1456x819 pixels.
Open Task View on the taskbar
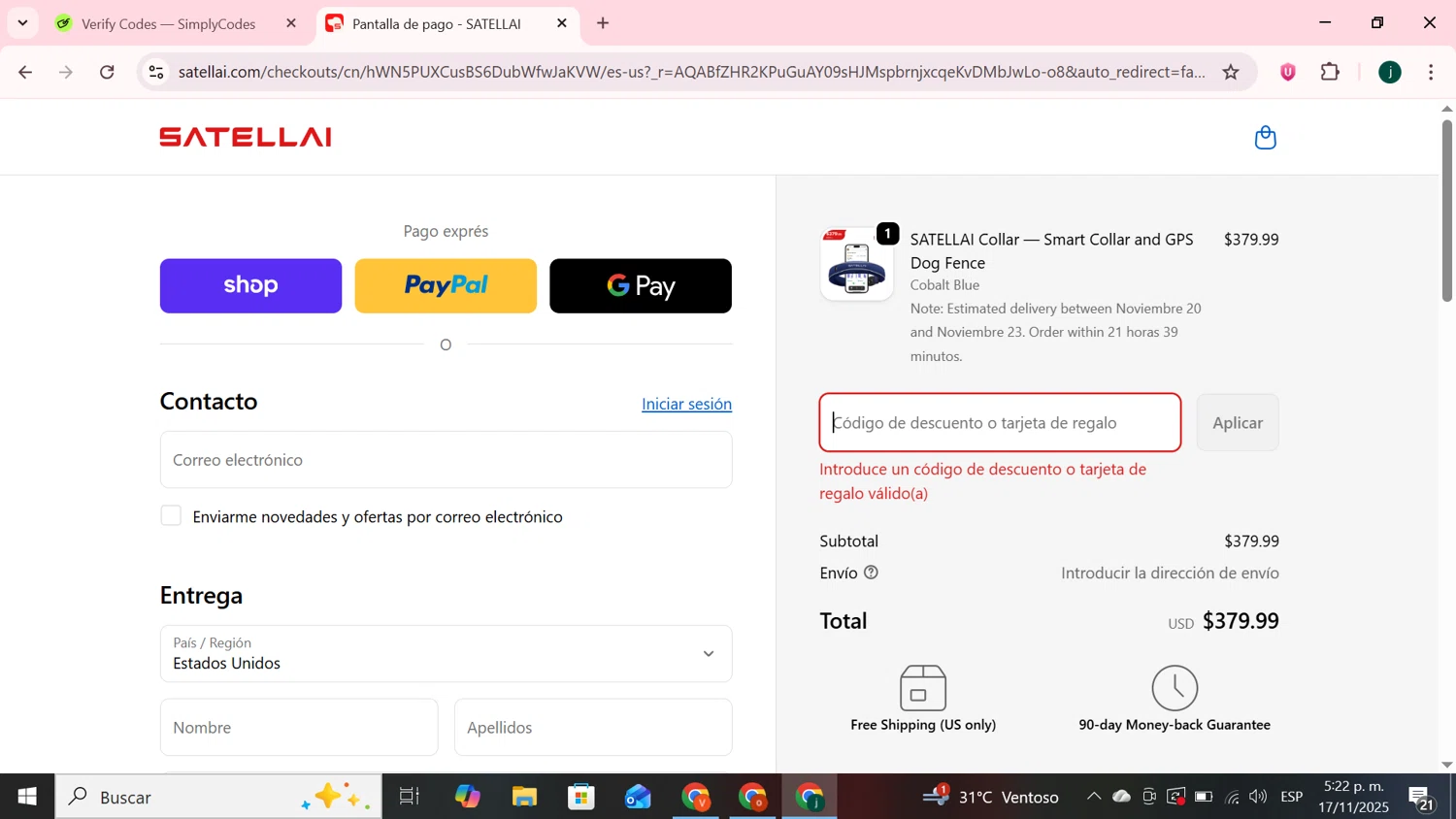point(410,797)
